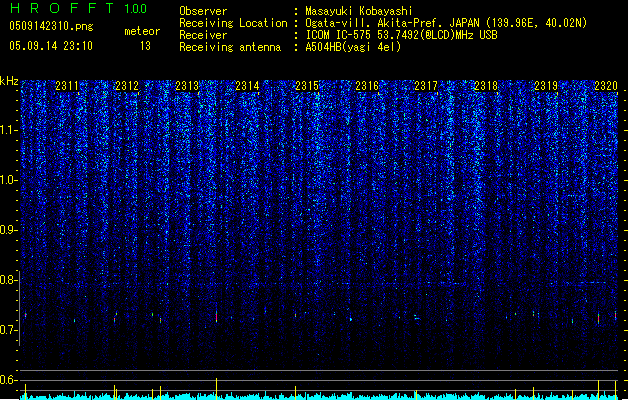629x400 pixels.
Task: Click the 2313 time marker
Action: [x=187, y=86]
